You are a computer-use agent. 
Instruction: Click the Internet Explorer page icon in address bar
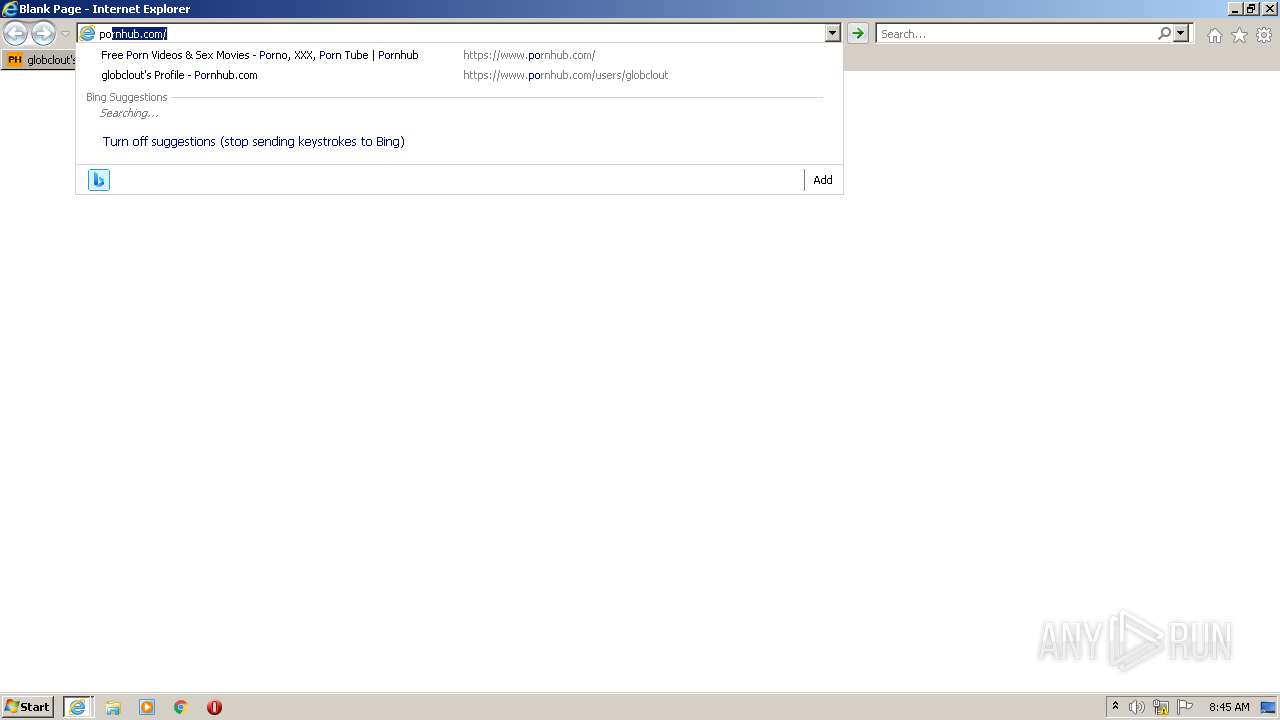[88, 34]
